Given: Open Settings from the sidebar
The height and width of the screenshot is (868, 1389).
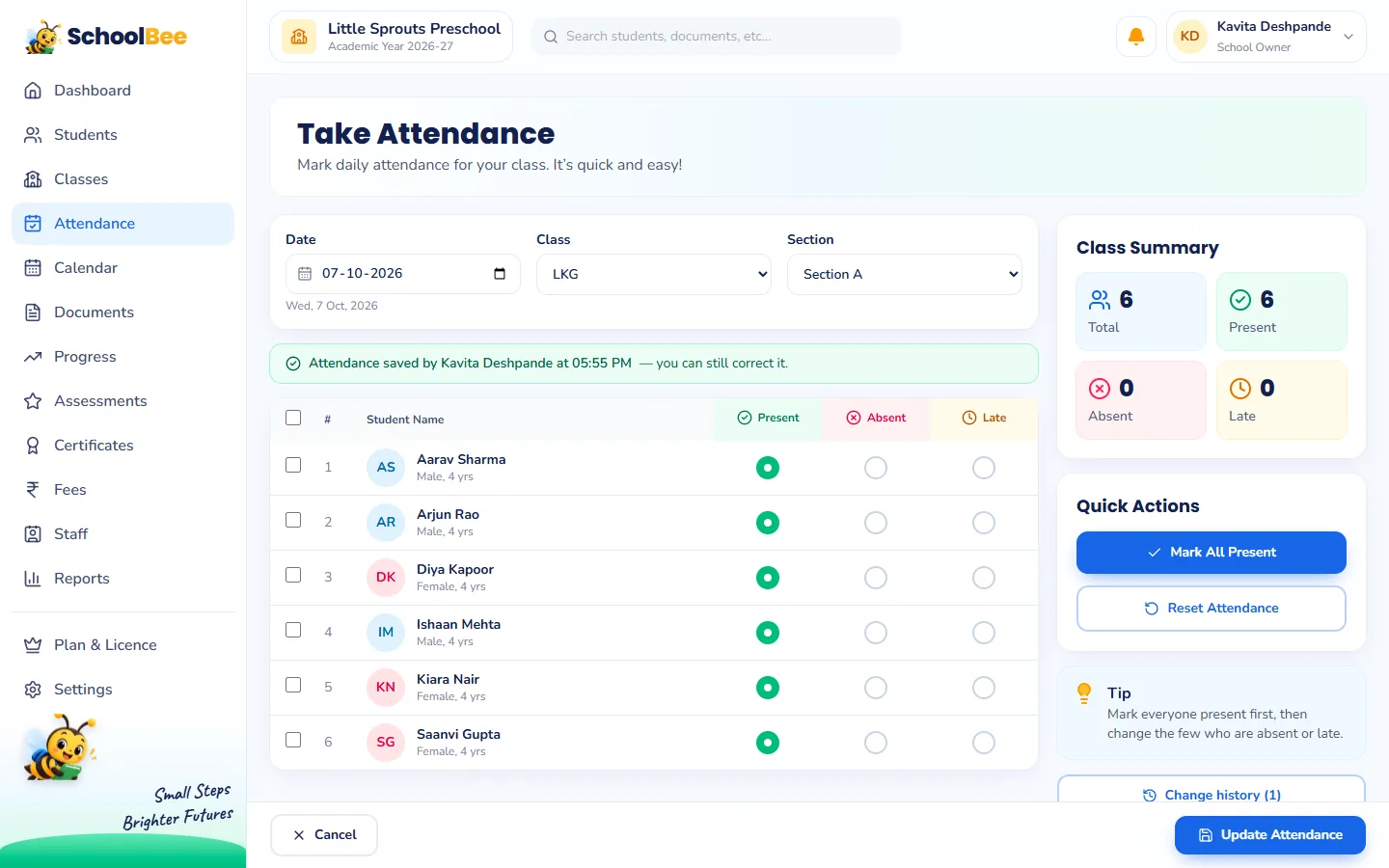Looking at the screenshot, I should tap(123, 690).
